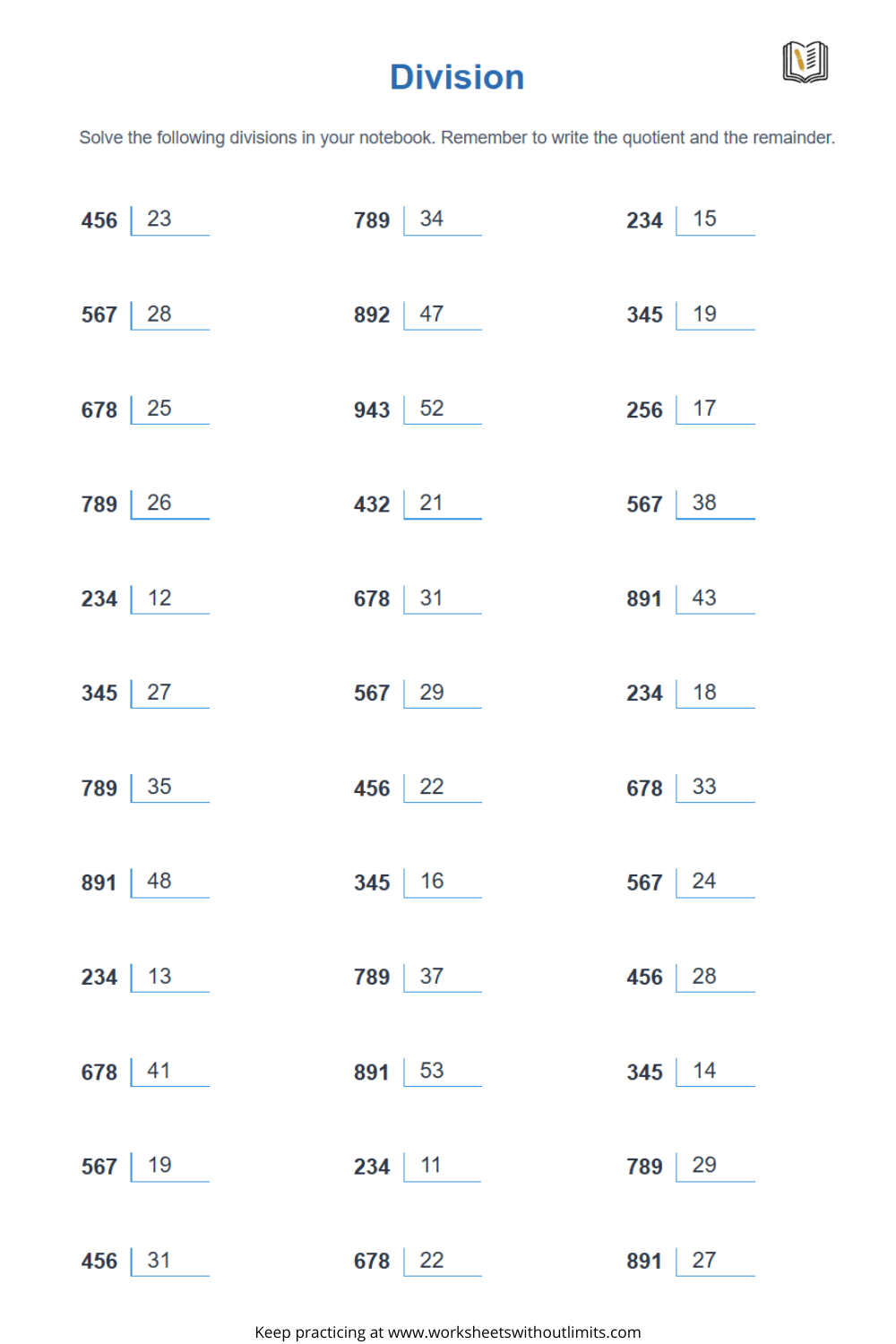Open the www.worksheetswithoutlimits.com footer link
This screenshot has height=1344, width=896.
514,1331
